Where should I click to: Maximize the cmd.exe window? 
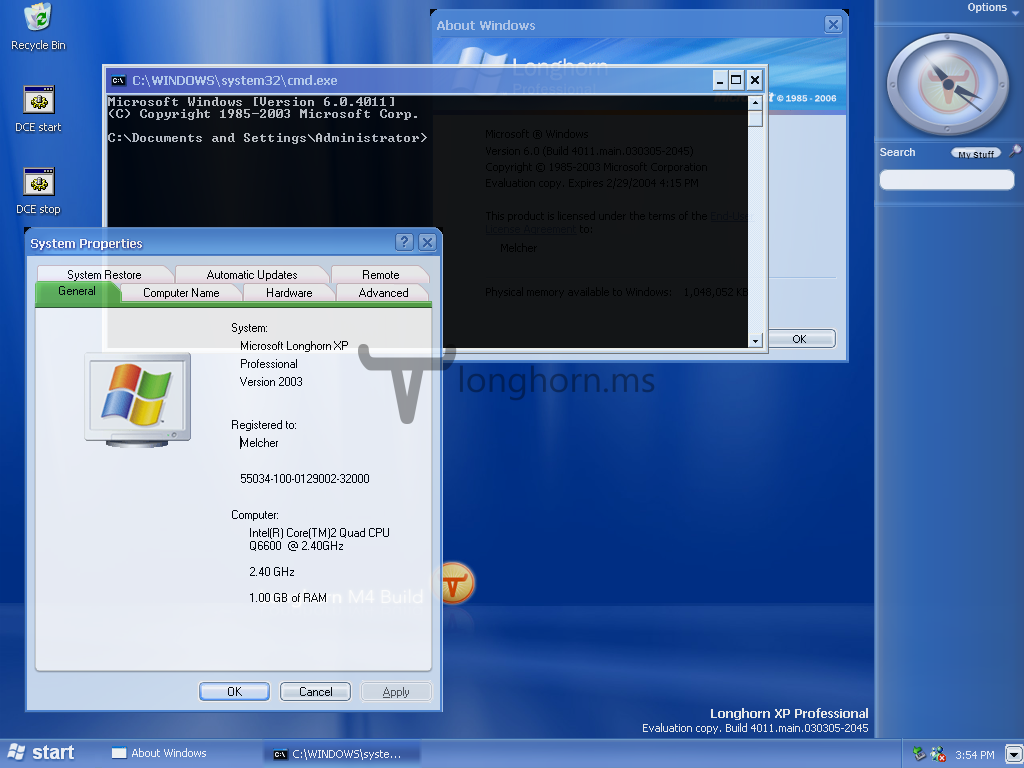736,80
